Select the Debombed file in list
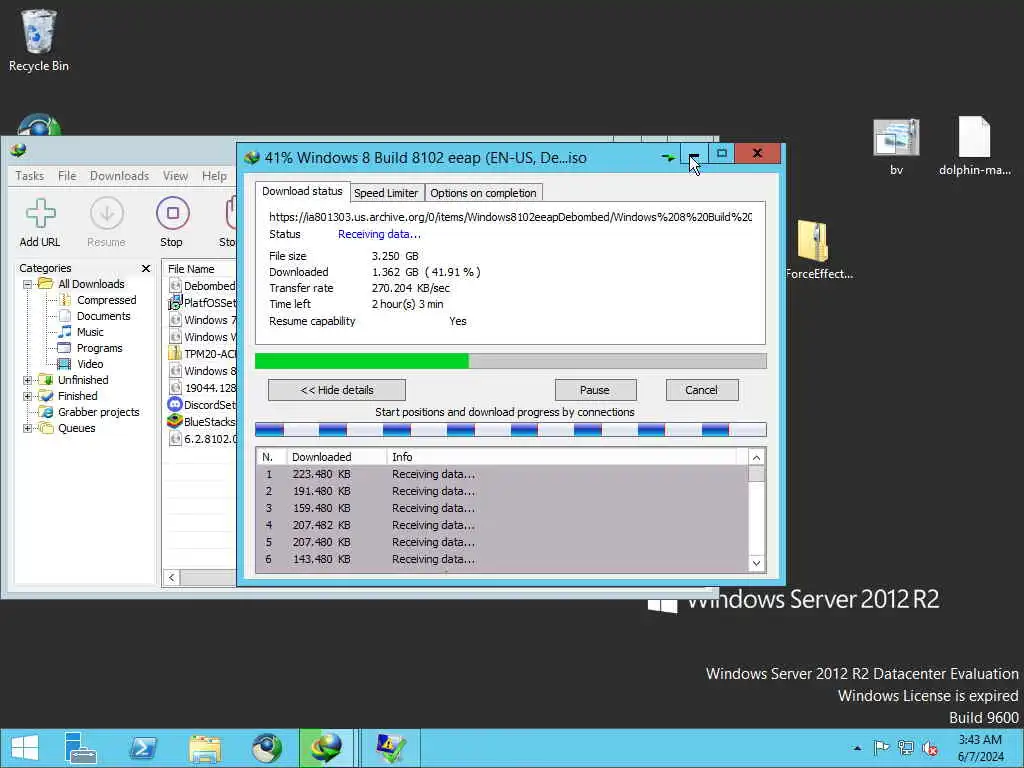The image size is (1024, 768). [x=202, y=286]
